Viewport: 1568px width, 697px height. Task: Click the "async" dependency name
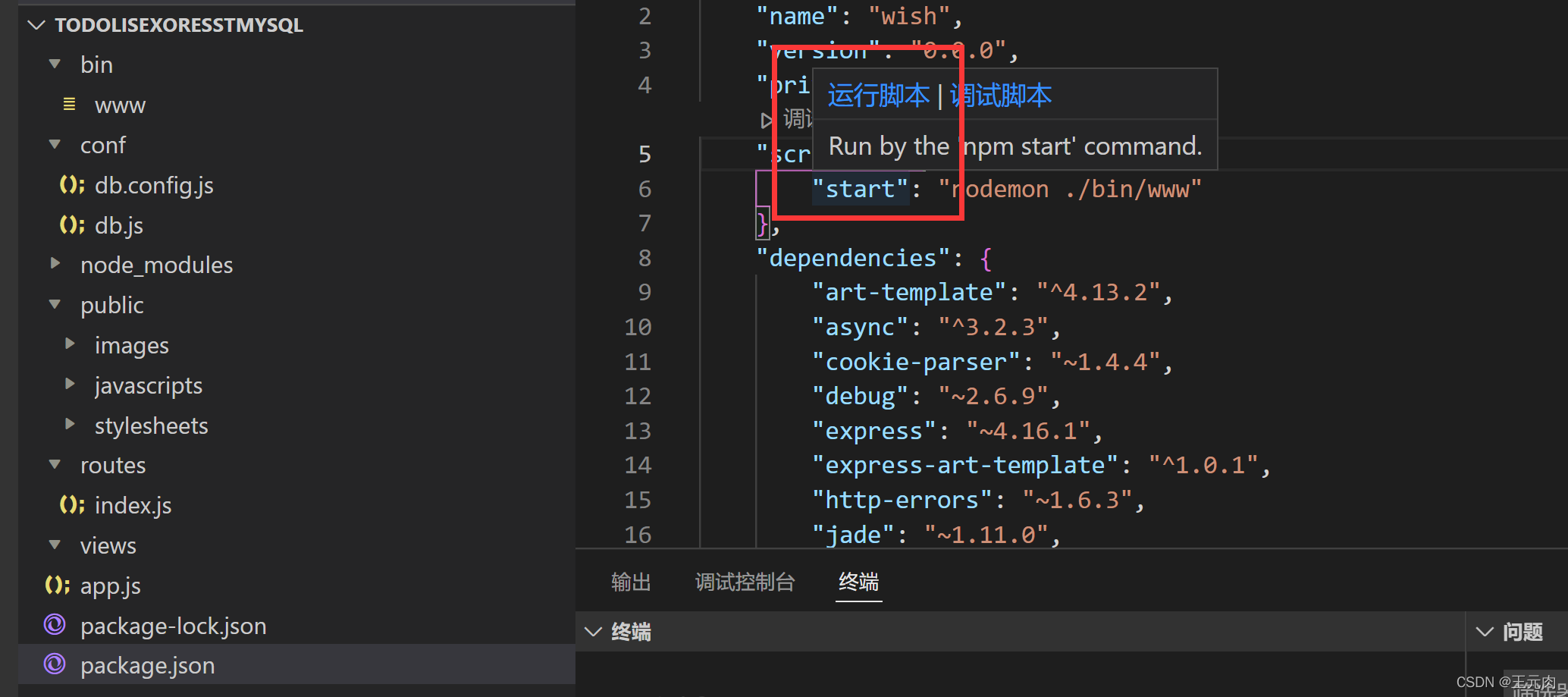click(860, 327)
